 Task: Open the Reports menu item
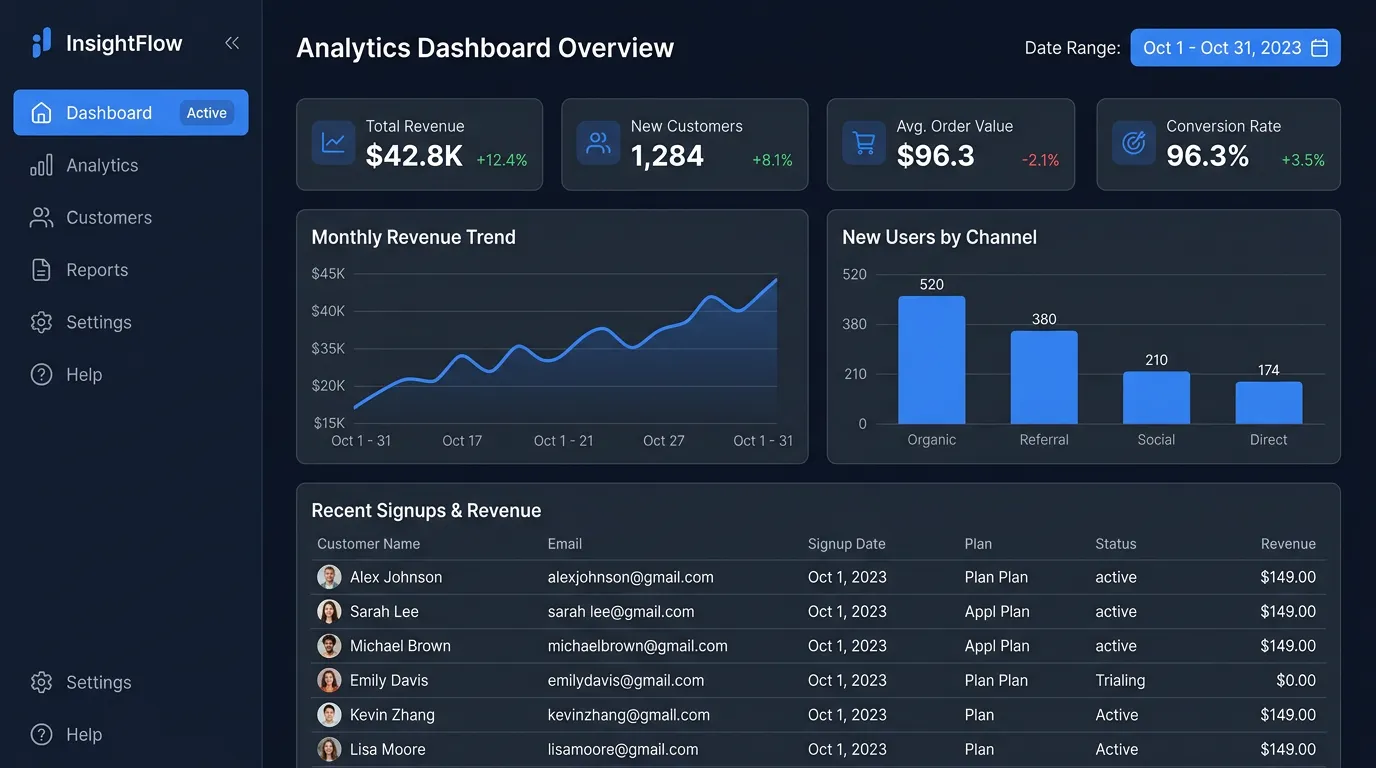(x=97, y=270)
